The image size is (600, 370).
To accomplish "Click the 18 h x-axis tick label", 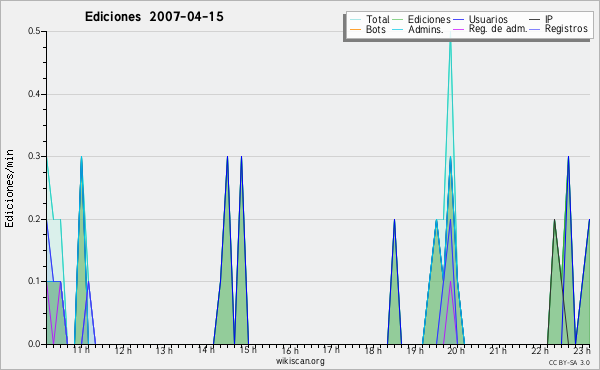I will (x=373, y=350).
